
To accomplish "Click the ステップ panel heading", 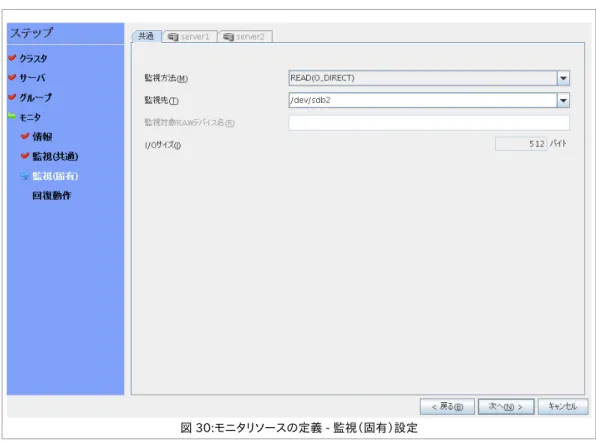I will tap(32, 33).
